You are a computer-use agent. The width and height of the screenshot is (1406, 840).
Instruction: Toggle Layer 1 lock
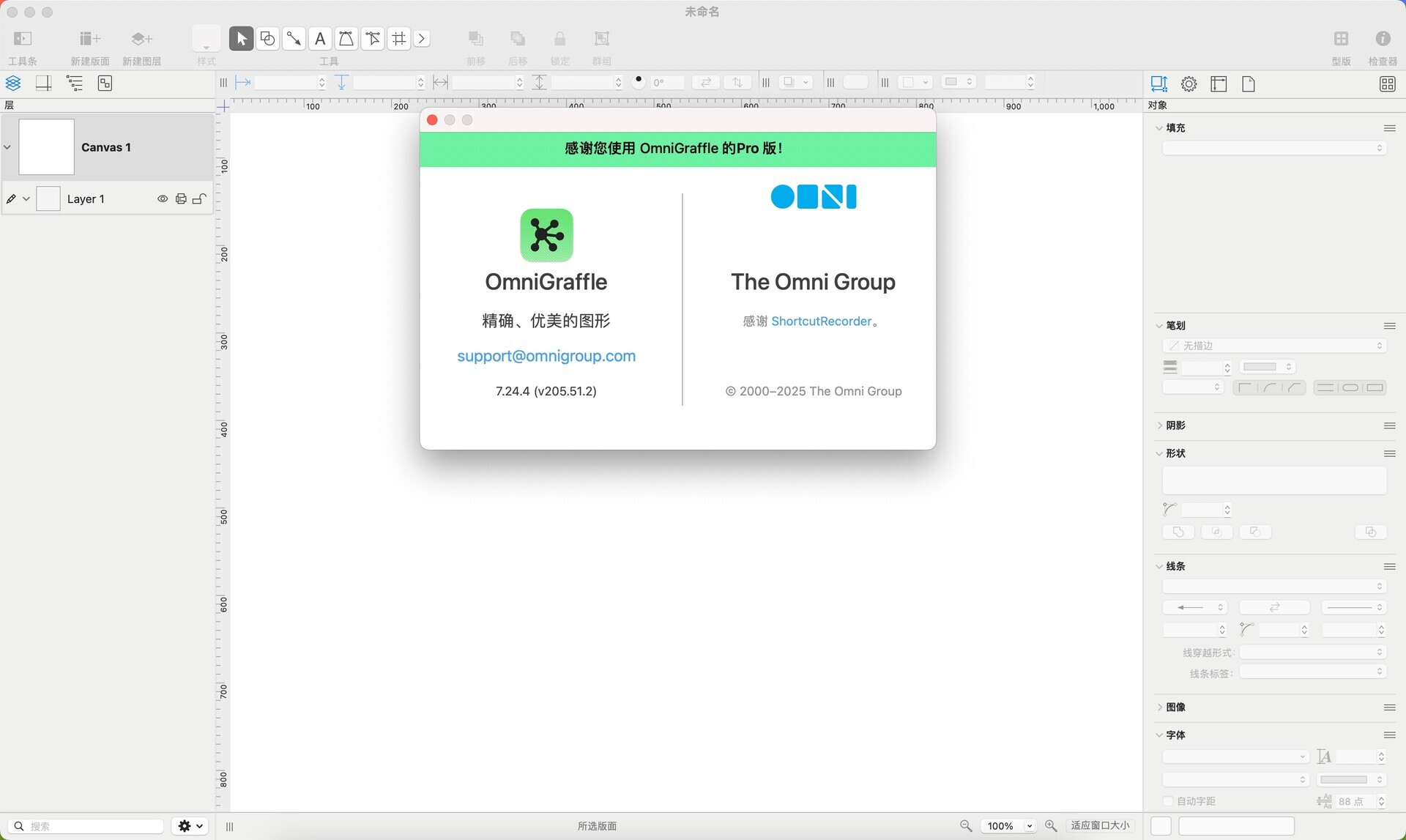[198, 198]
